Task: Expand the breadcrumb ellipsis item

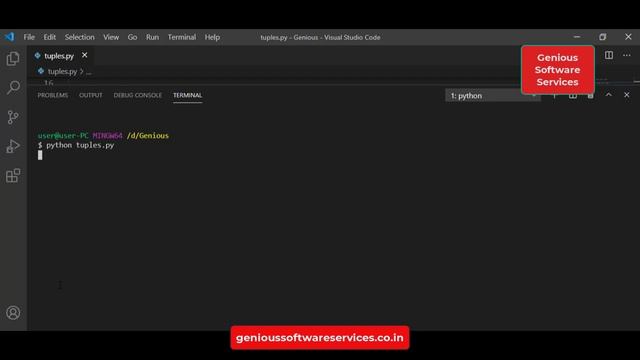Action: [89, 72]
